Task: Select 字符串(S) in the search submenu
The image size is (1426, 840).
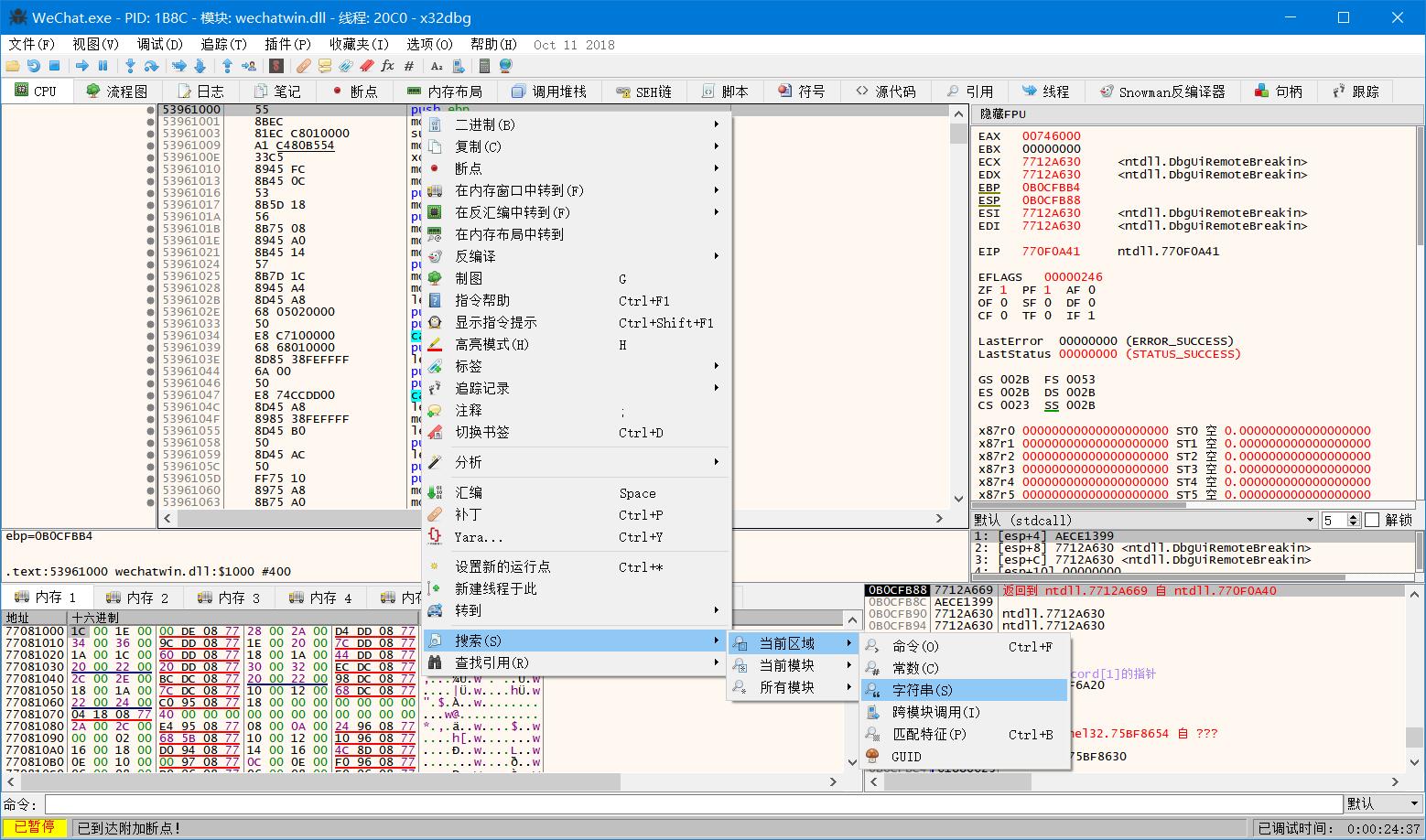Action: pos(965,690)
